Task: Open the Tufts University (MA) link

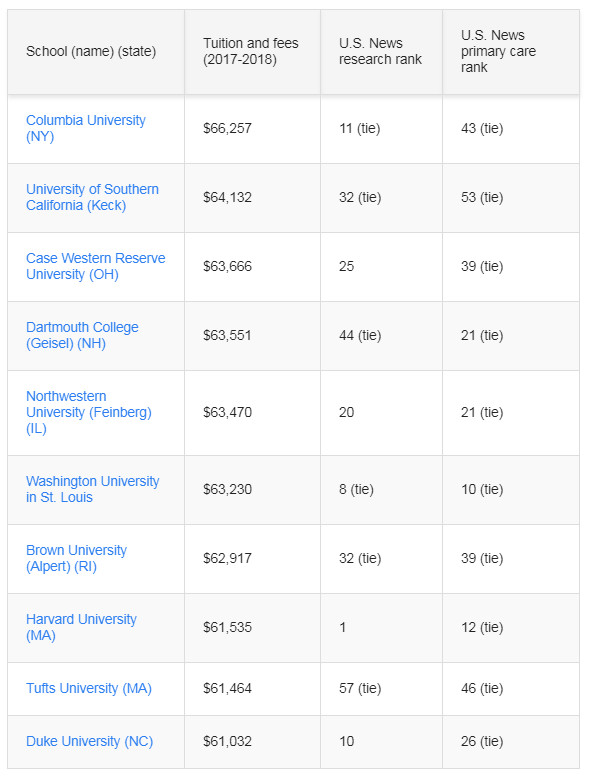Action: [x=89, y=688]
